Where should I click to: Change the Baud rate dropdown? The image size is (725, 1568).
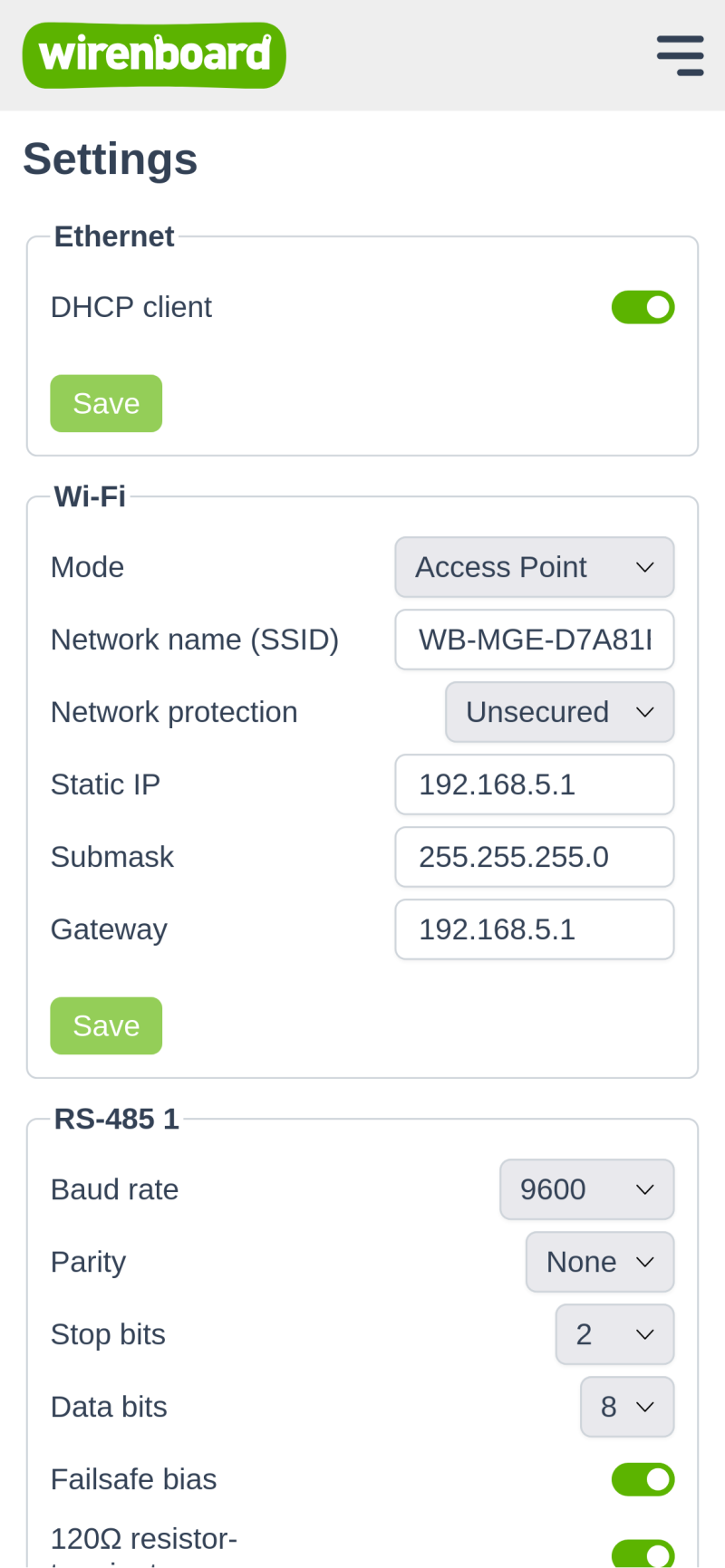tap(586, 1189)
